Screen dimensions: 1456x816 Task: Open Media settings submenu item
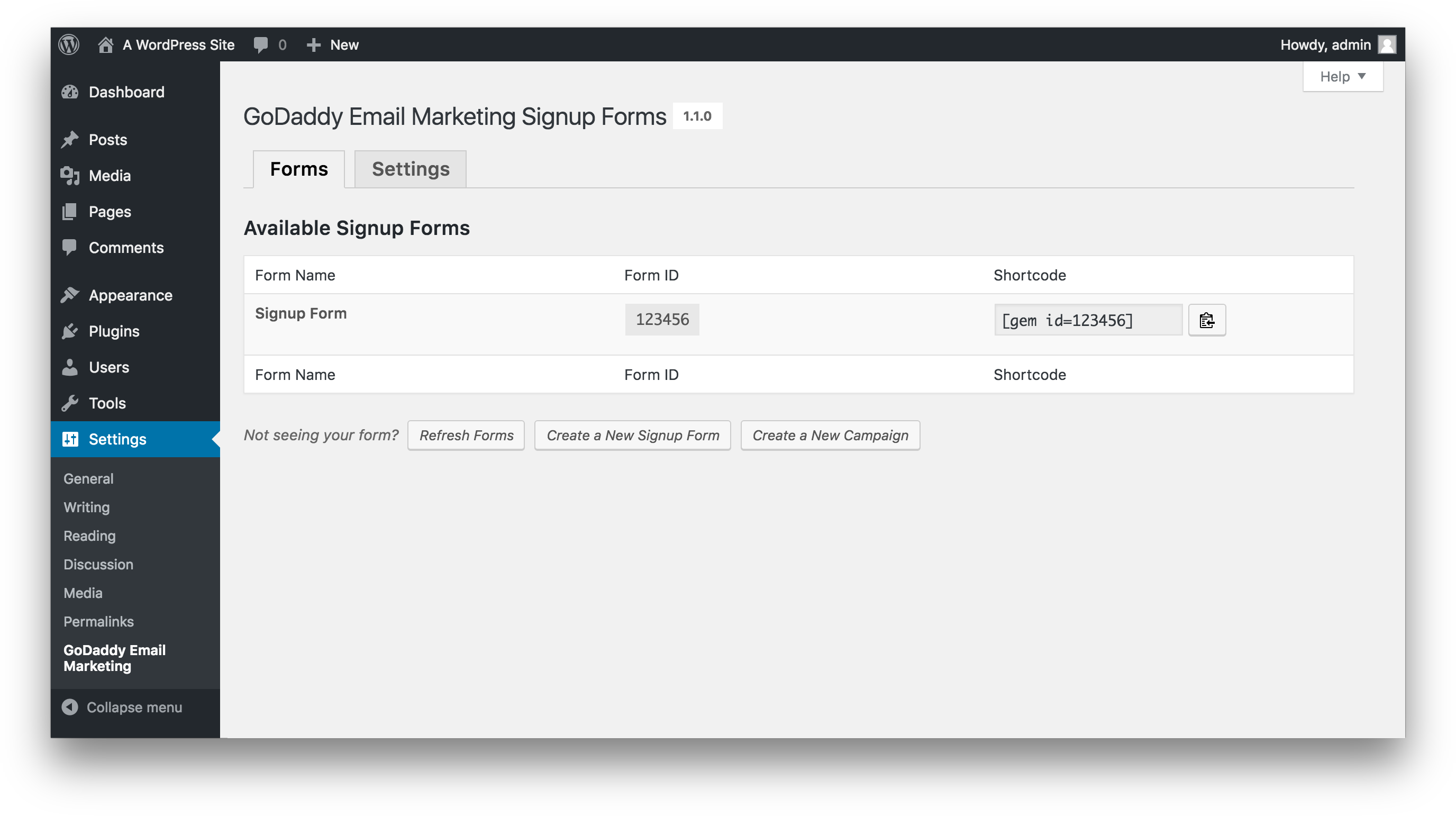click(x=83, y=593)
